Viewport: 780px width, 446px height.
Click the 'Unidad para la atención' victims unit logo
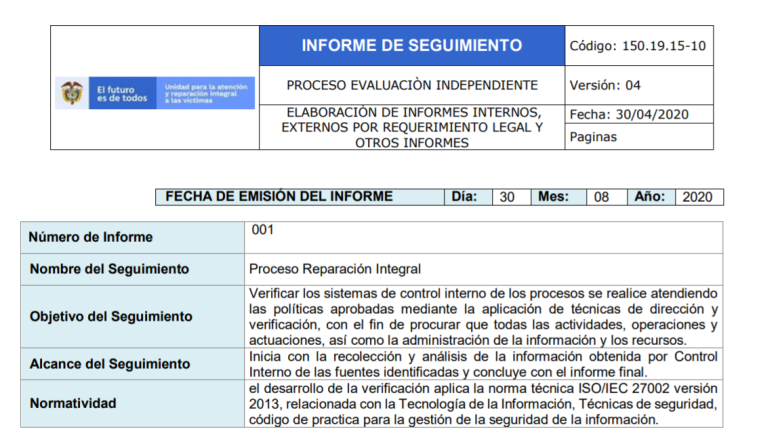click(x=205, y=93)
